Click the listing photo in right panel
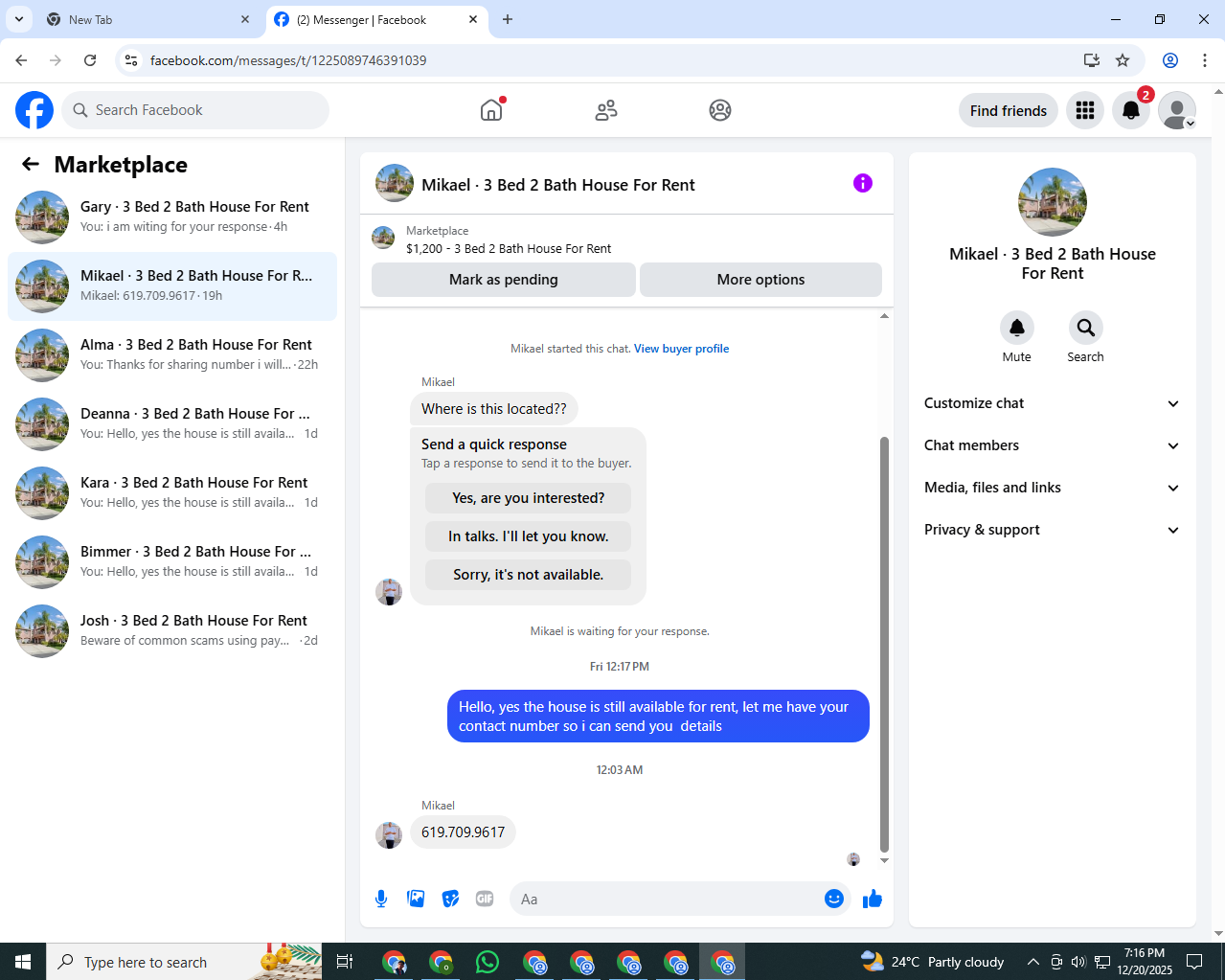The image size is (1225, 980). pyautogui.click(x=1053, y=202)
